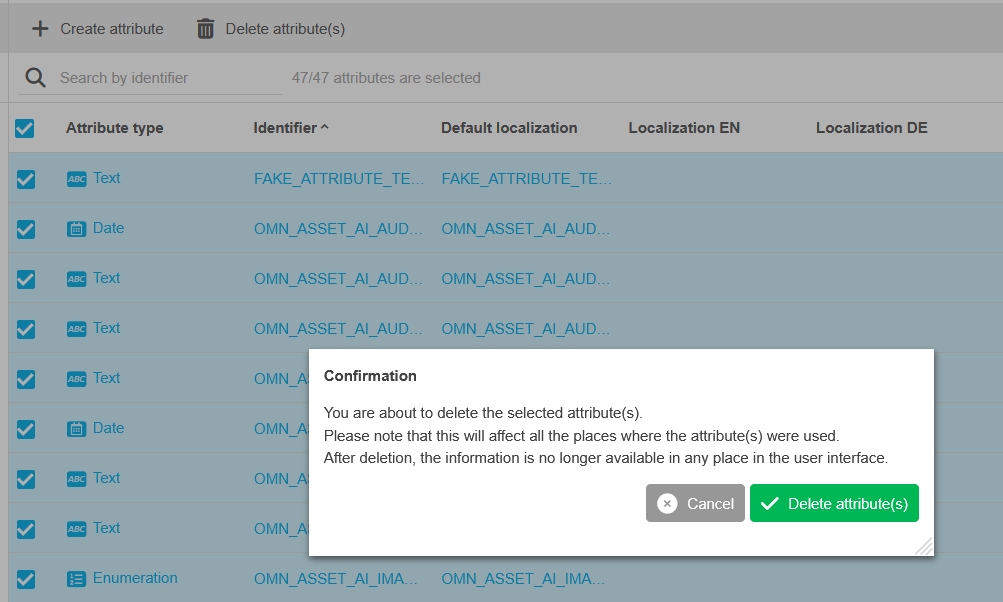1003x602 pixels.
Task: Click the Date calendar icon in second row
Action: click(76, 229)
